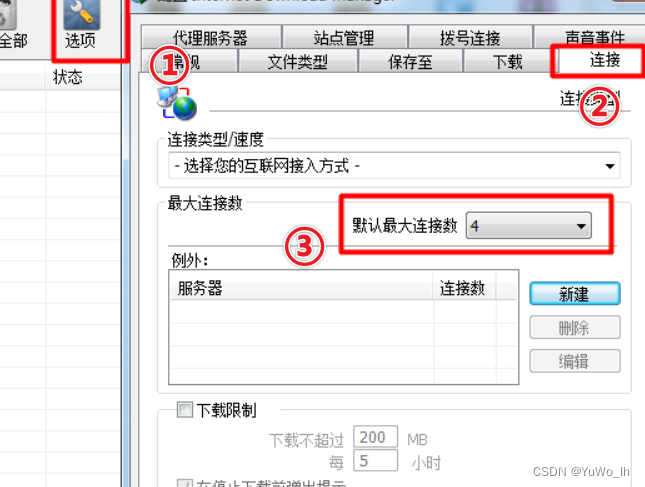Click the 服务器 column header
The image size is (645, 487).
[301, 288]
